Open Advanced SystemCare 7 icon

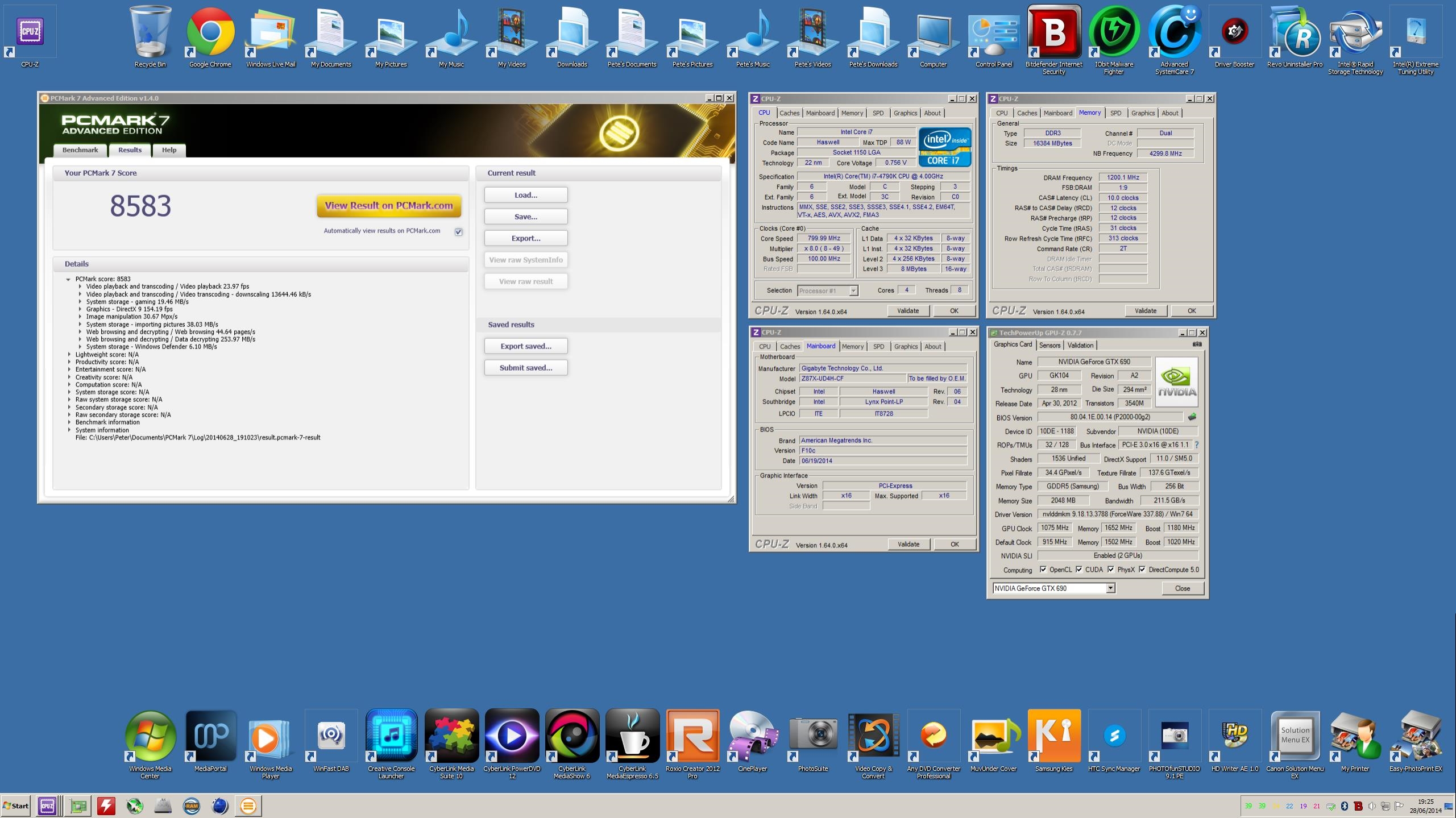[1175, 40]
